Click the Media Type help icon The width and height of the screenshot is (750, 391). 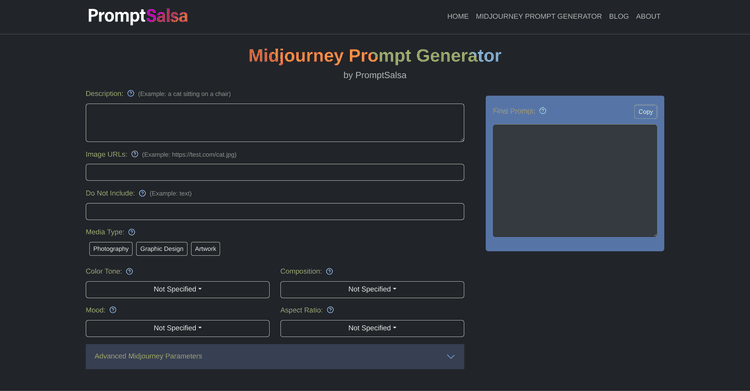132,232
